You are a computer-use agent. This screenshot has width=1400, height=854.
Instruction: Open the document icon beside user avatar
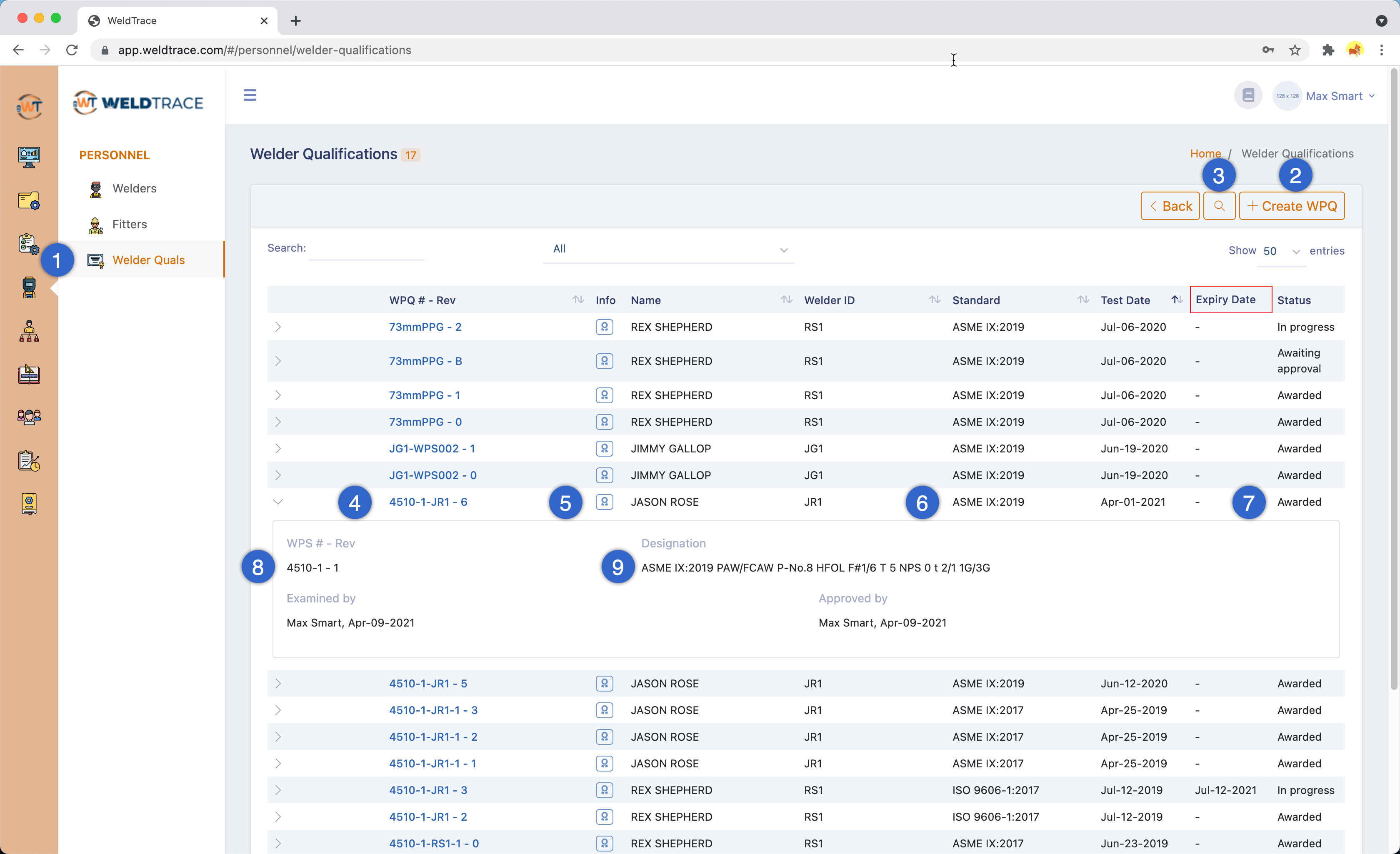click(x=1248, y=95)
